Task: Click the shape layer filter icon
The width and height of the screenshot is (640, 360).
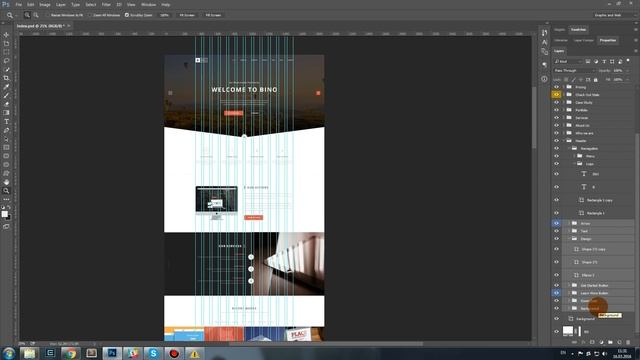Action: [612, 61]
